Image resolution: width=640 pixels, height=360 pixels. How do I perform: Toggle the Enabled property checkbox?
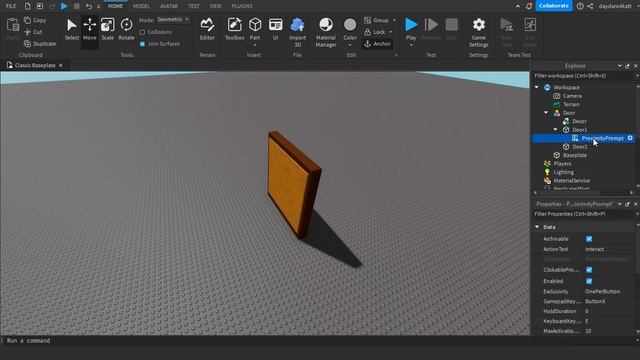tap(589, 281)
